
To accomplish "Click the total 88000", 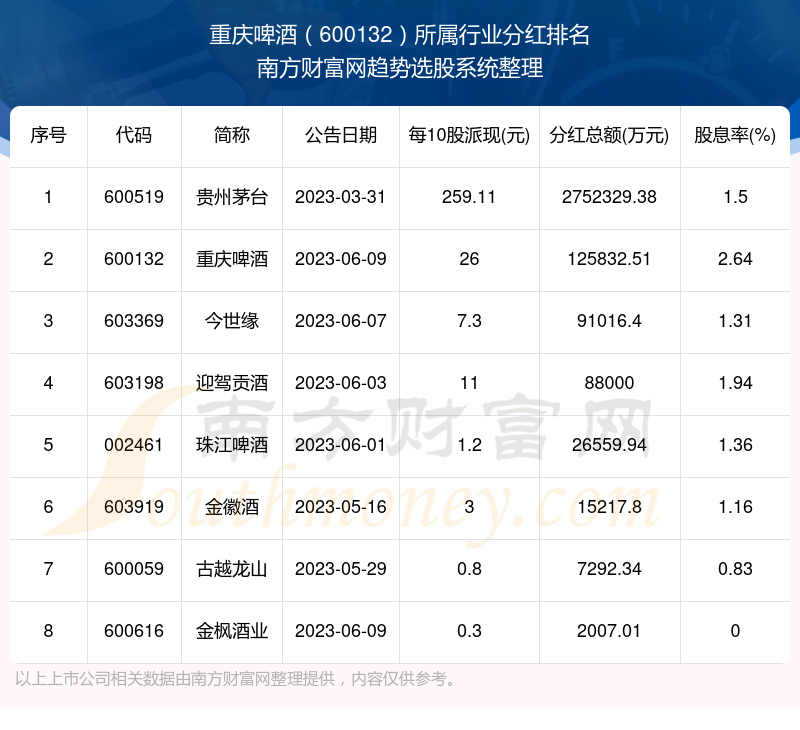I will pyautogui.click(x=609, y=383).
